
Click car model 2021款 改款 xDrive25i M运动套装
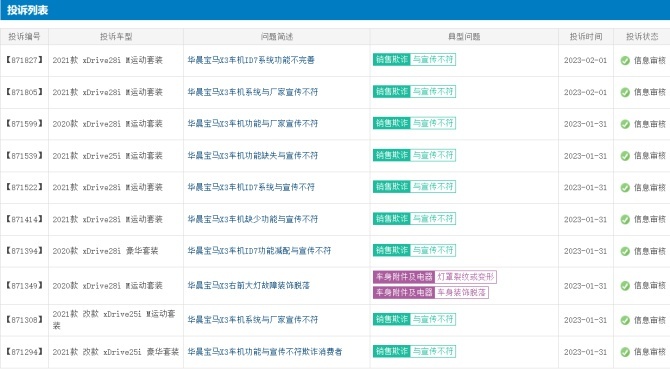(x=114, y=320)
